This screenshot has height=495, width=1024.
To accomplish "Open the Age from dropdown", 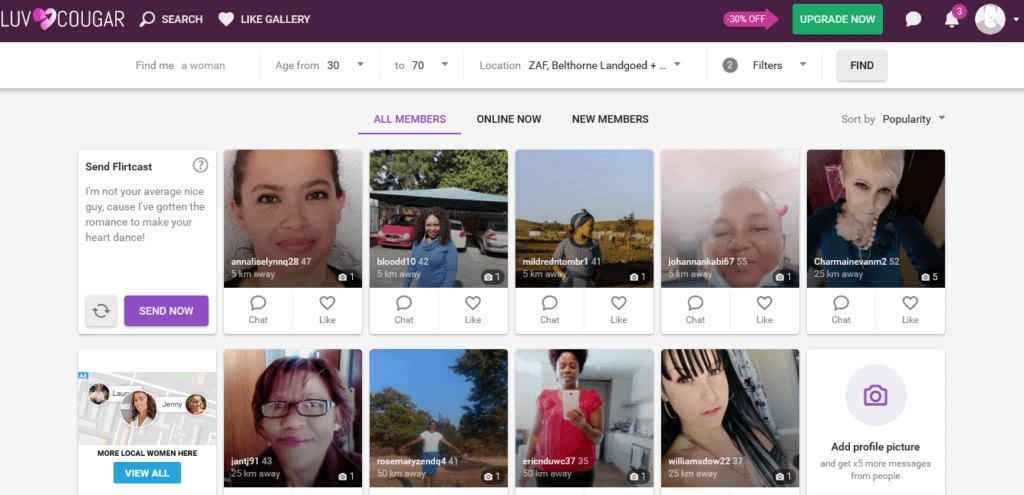I will (x=320, y=65).
